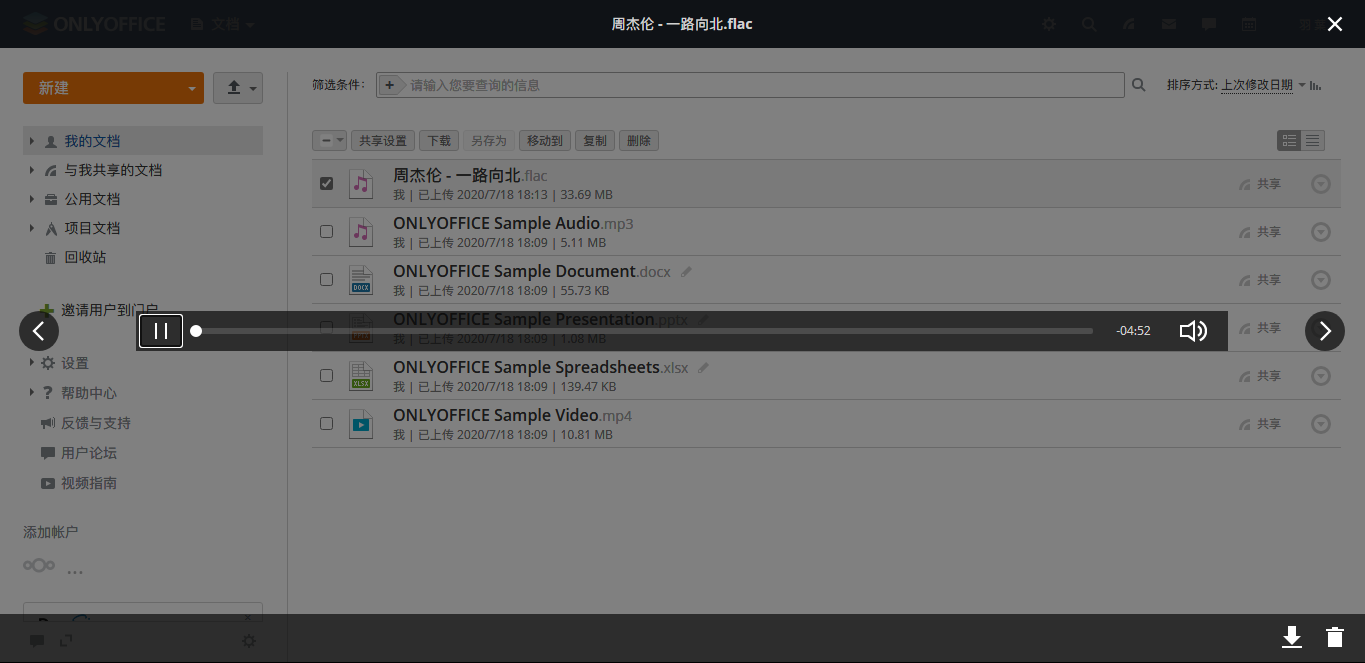Edit Sample Document with pencil icon

click(686, 271)
